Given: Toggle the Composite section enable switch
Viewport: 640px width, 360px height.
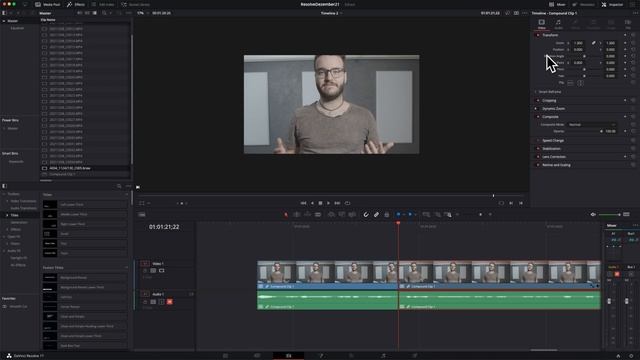Looking at the screenshot, I should (538, 117).
